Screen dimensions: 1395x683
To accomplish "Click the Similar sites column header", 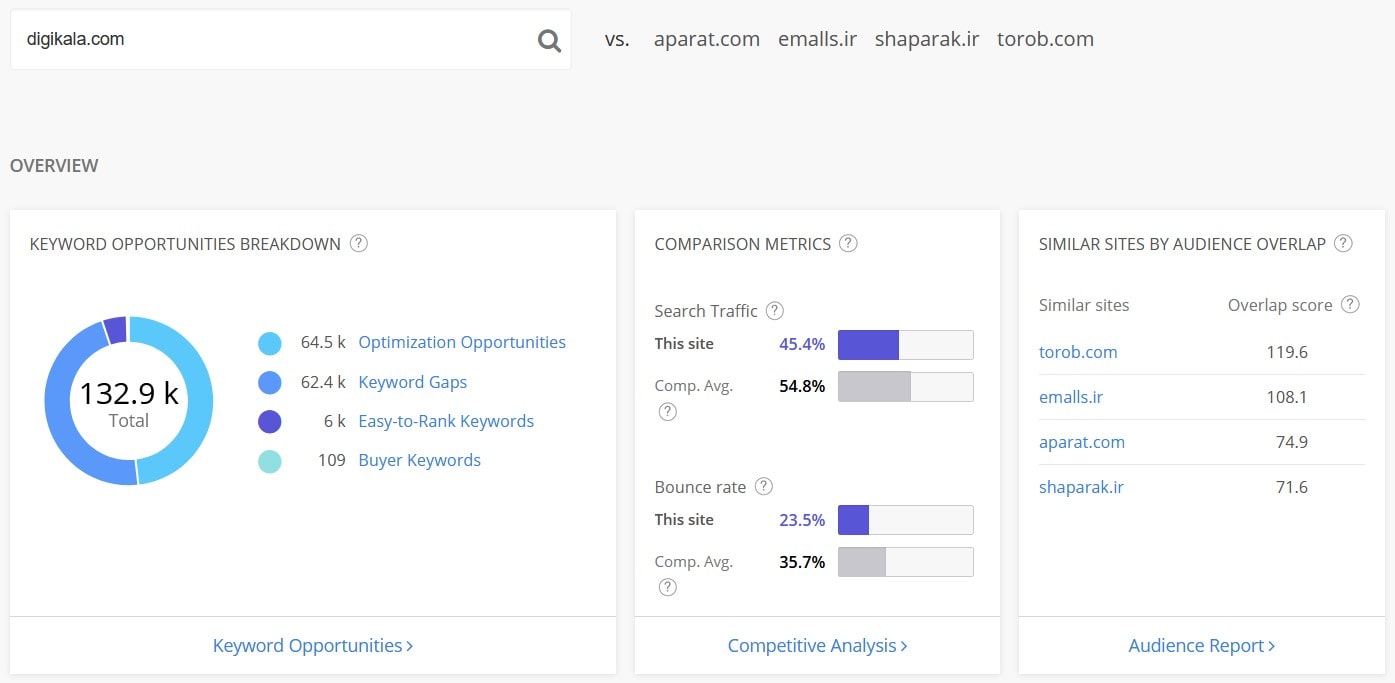I will (1084, 305).
